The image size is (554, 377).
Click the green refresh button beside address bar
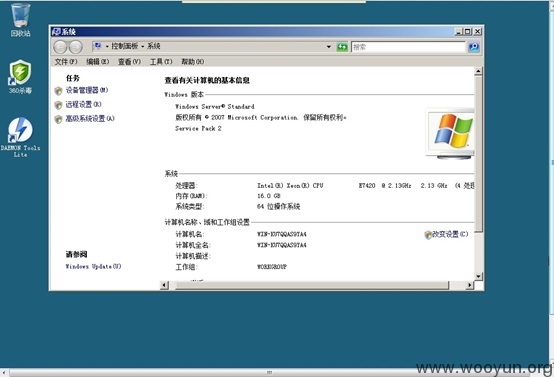click(x=342, y=47)
